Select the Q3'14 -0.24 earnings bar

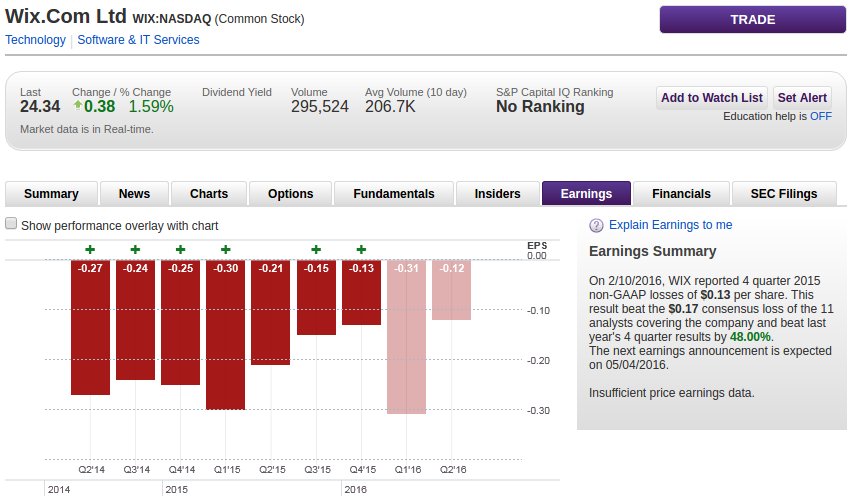(x=135, y=320)
